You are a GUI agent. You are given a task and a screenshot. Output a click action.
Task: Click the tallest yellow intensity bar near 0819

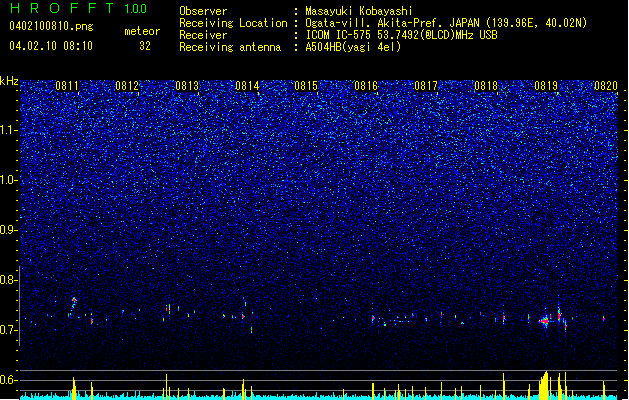pos(544,386)
